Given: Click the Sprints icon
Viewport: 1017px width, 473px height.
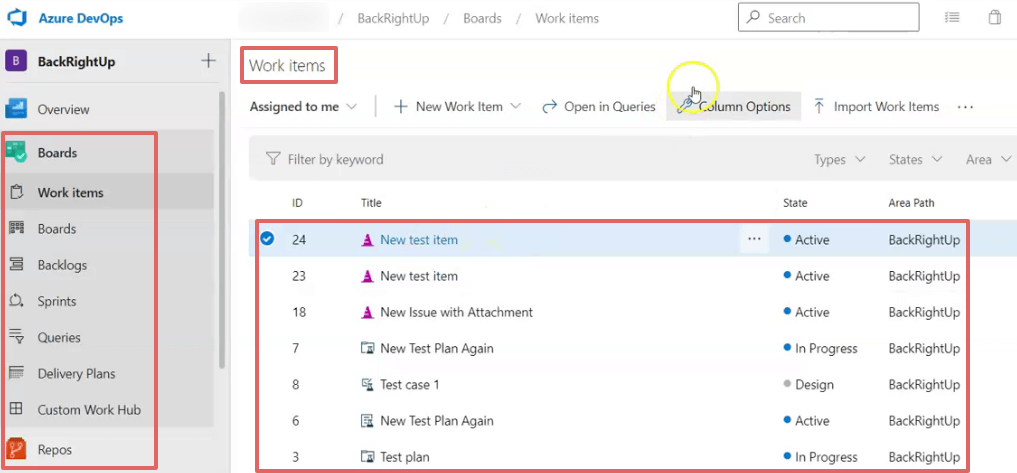Looking at the screenshot, I should point(17,301).
